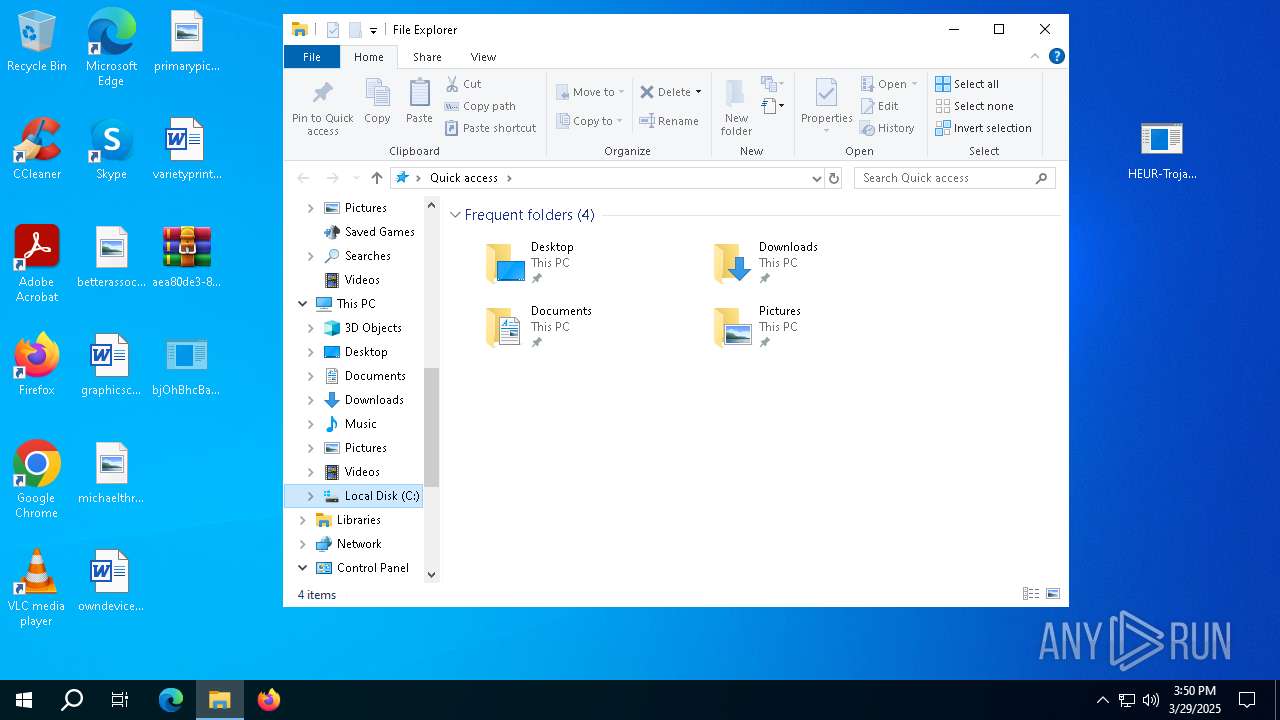
Task: Click the Refresh button next to address bar
Action: (834, 178)
